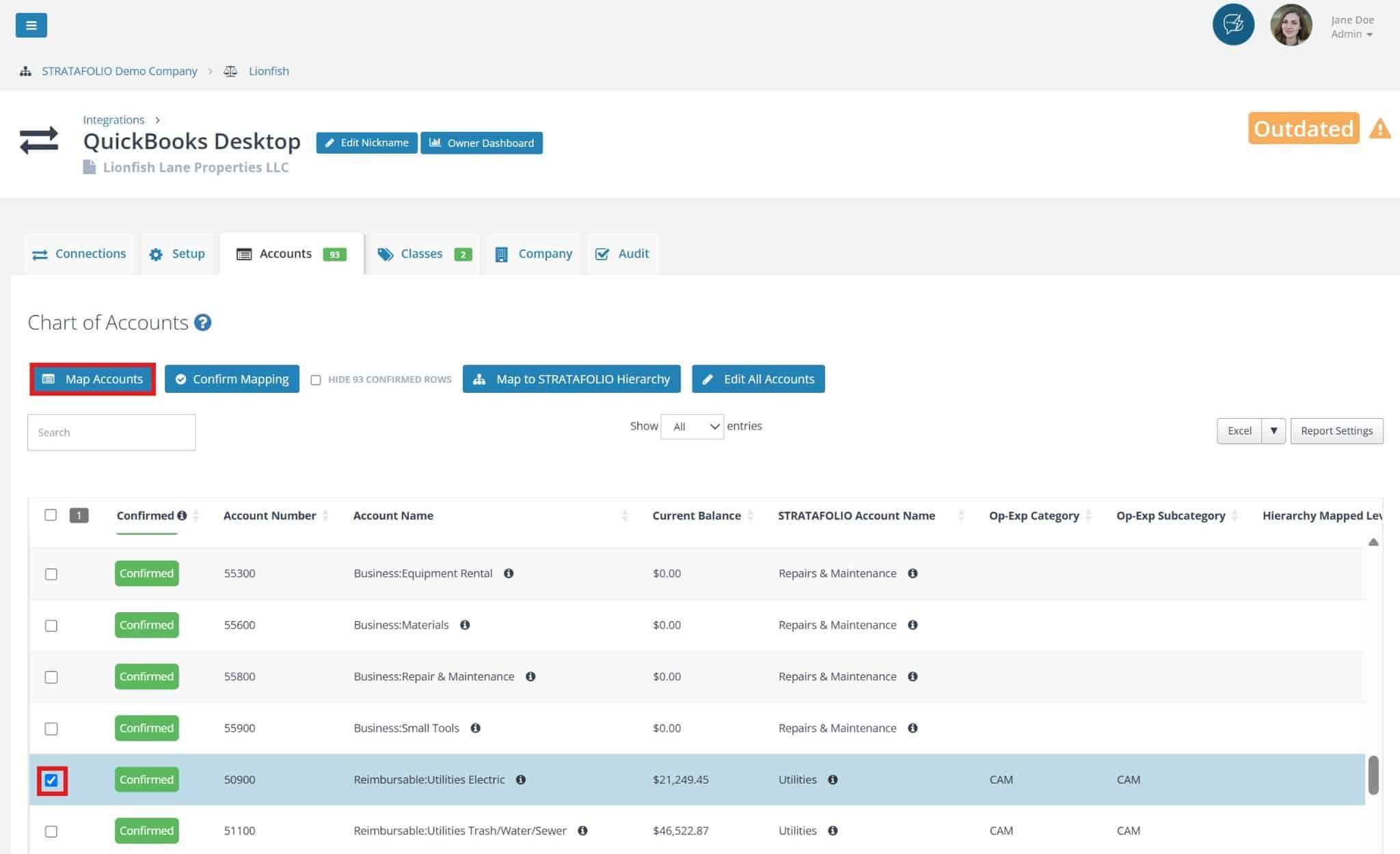Click the table vertical scrollbar thumb

pos(1373,775)
